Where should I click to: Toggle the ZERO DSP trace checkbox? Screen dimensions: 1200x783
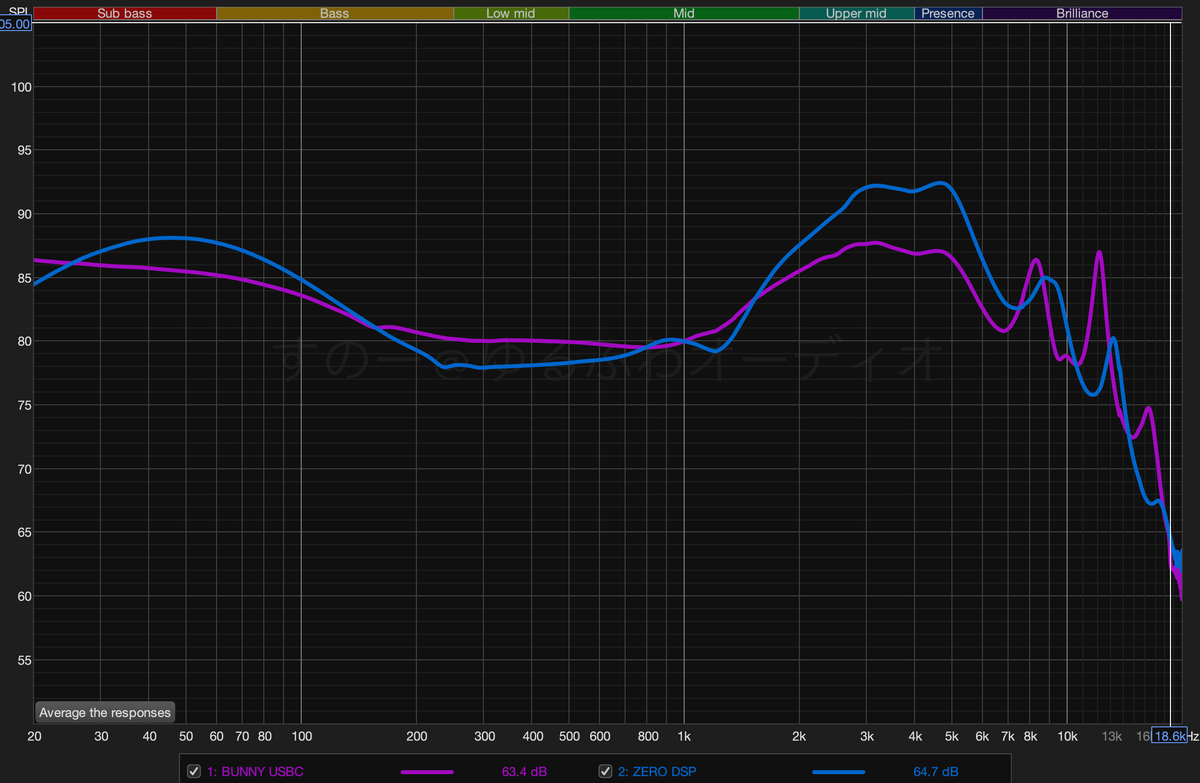coord(605,772)
